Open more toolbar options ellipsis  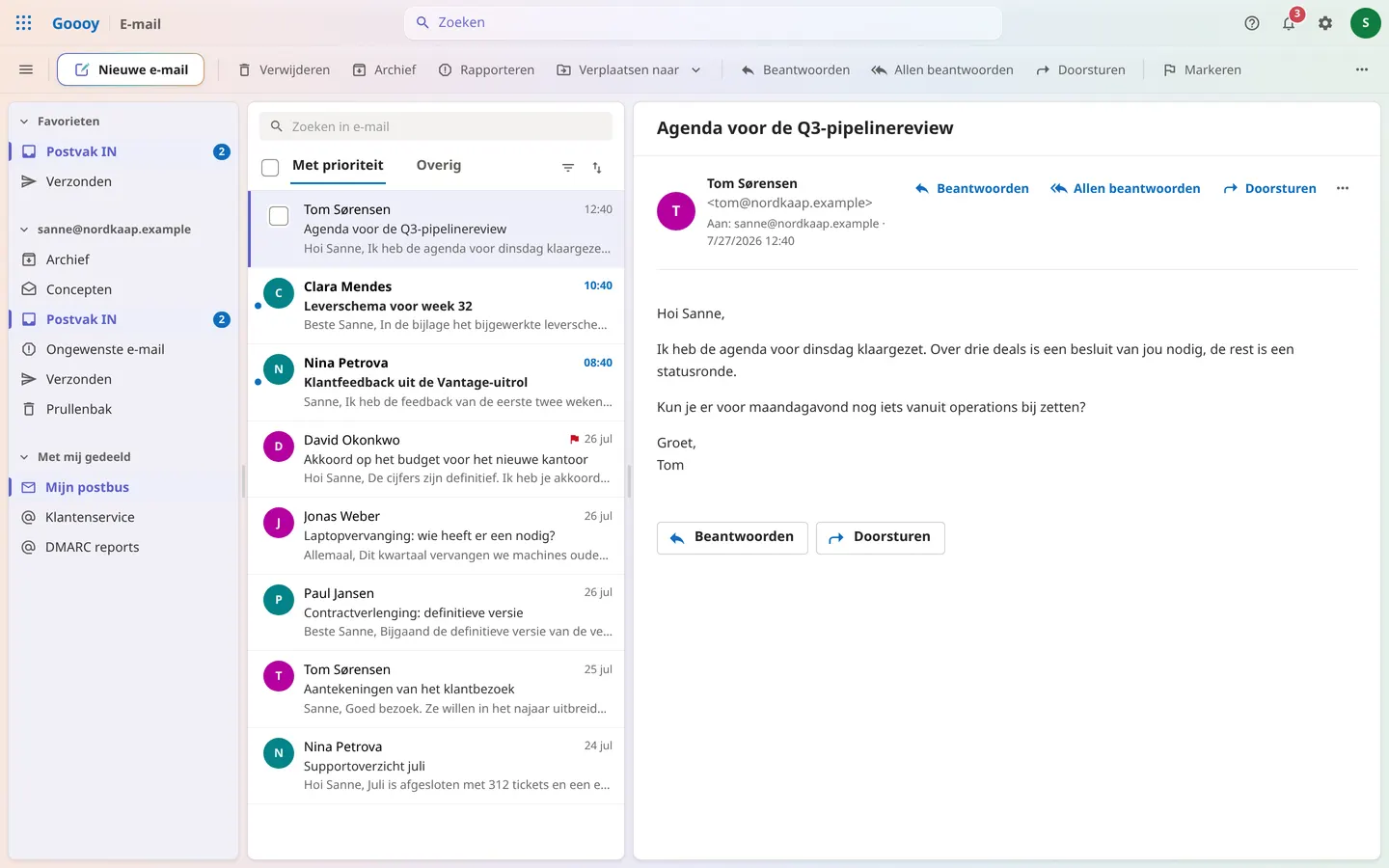tap(1362, 69)
